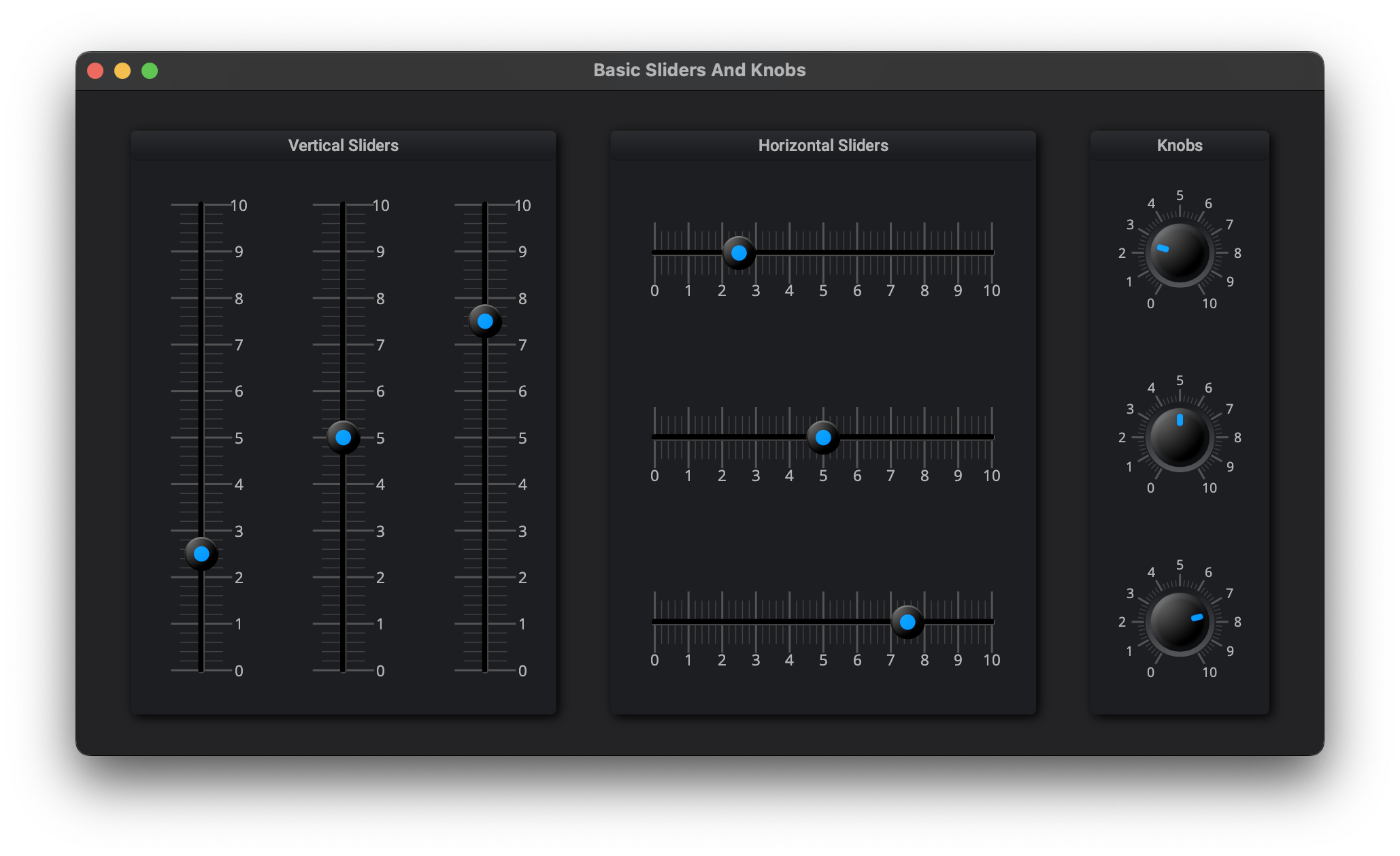The height and width of the screenshot is (856, 1400).
Task: Click the first vertical slider track at the 9 tick
Action: (201, 252)
